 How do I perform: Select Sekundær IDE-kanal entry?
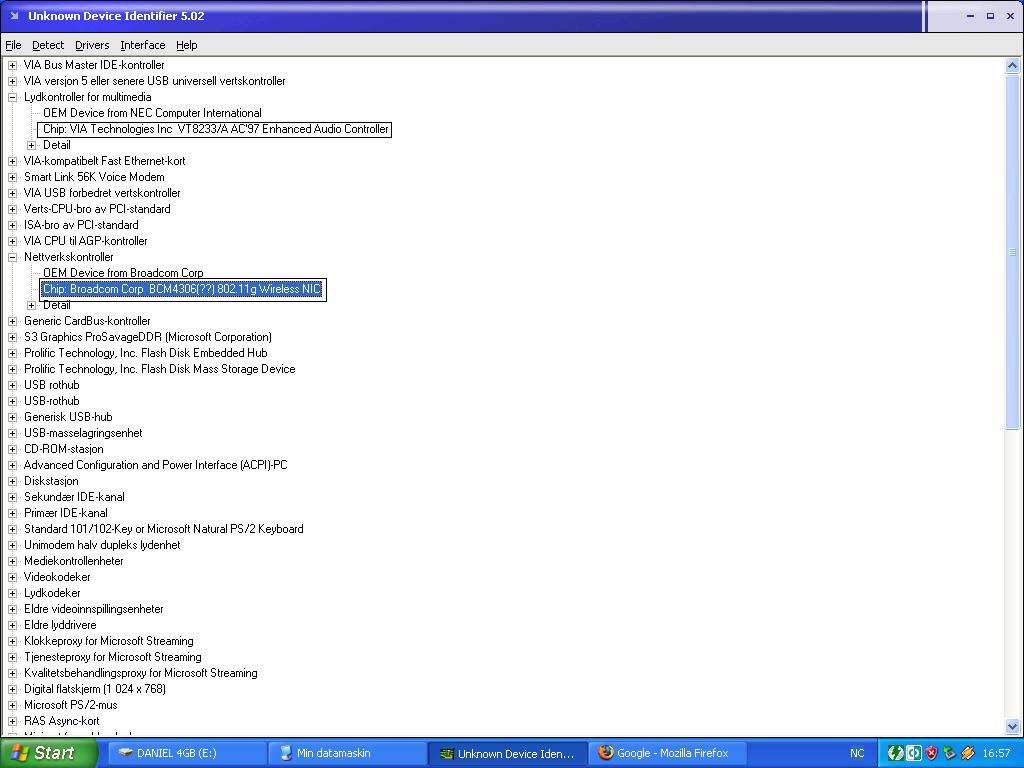coord(74,497)
